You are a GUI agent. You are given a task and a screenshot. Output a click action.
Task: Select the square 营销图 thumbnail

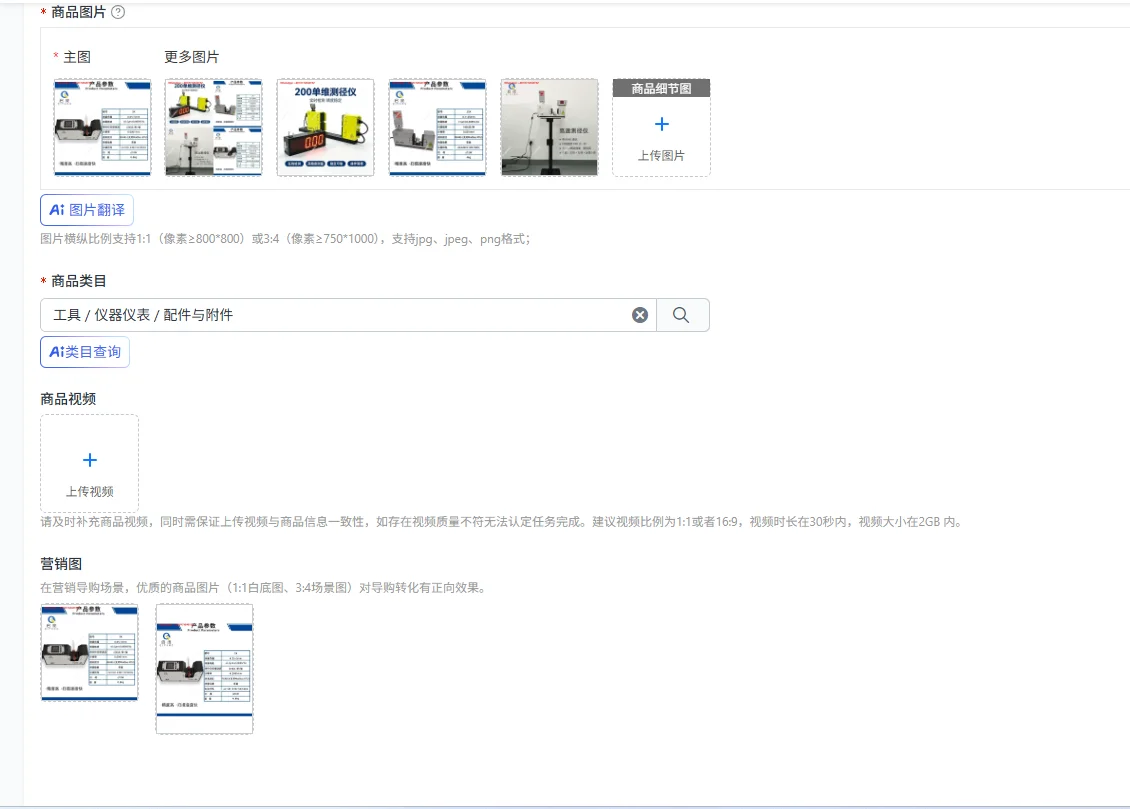(x=89, y=653)
